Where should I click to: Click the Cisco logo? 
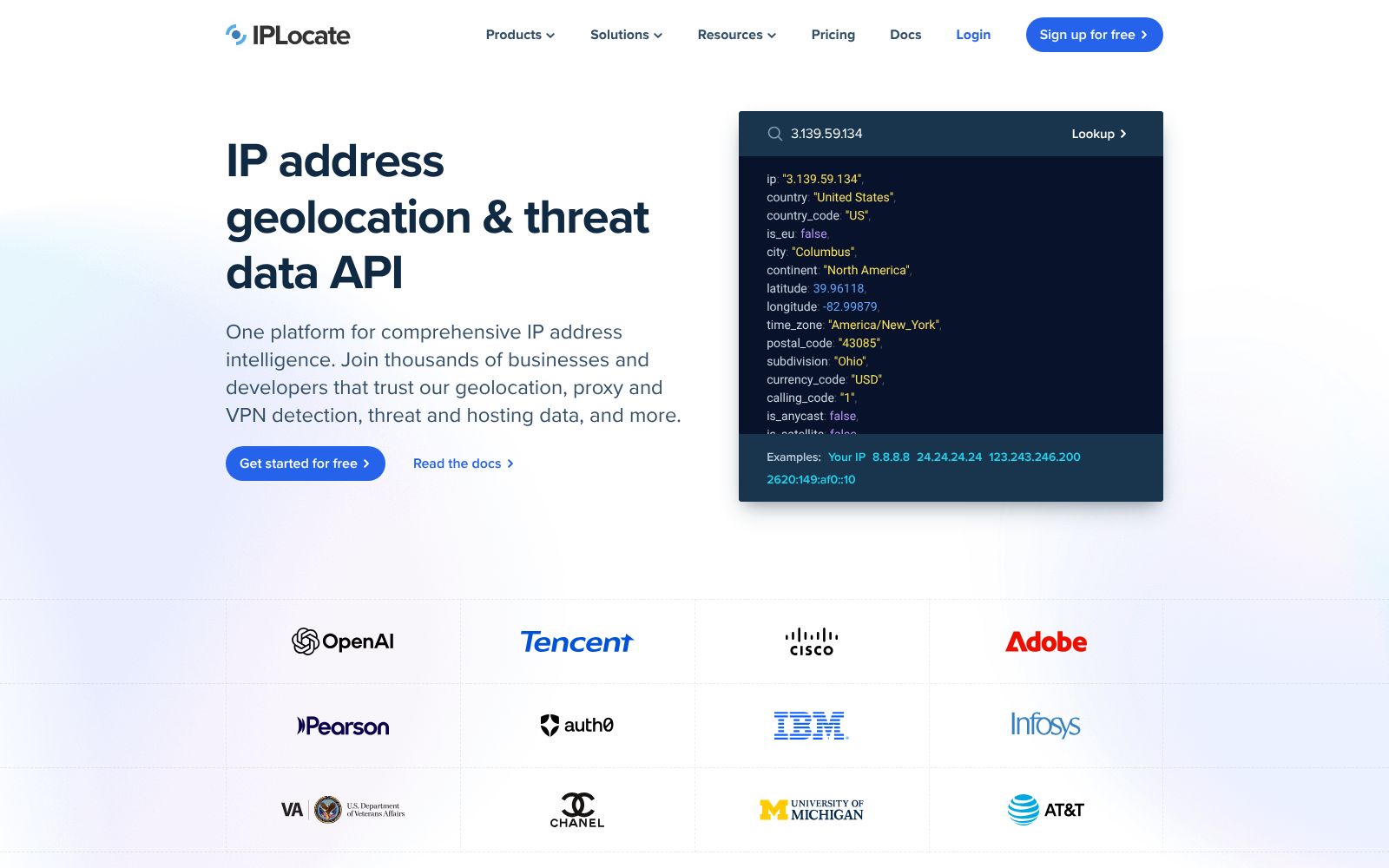click(811, 641)
